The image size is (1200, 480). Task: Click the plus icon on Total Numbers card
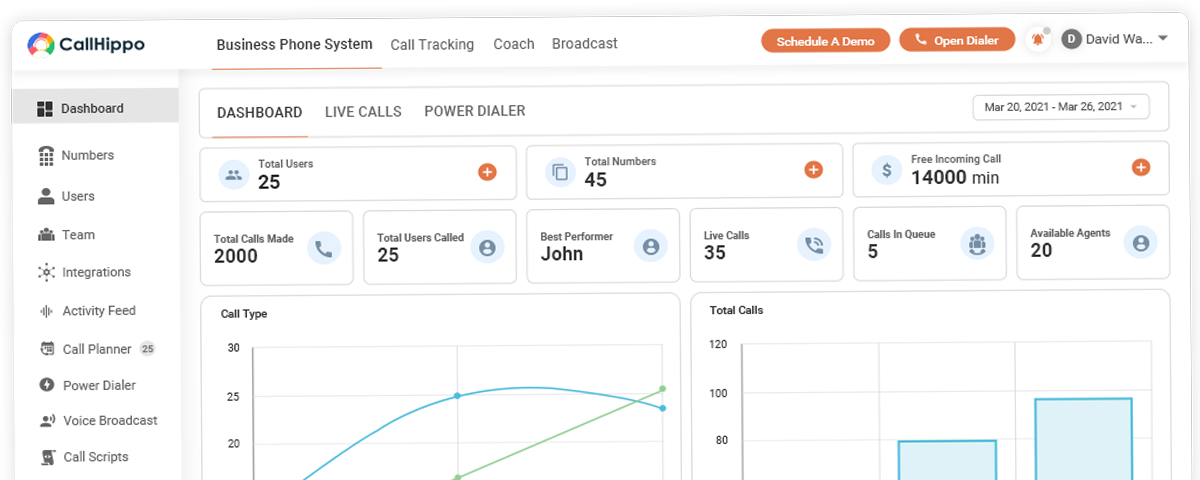(x=814, y=170)
